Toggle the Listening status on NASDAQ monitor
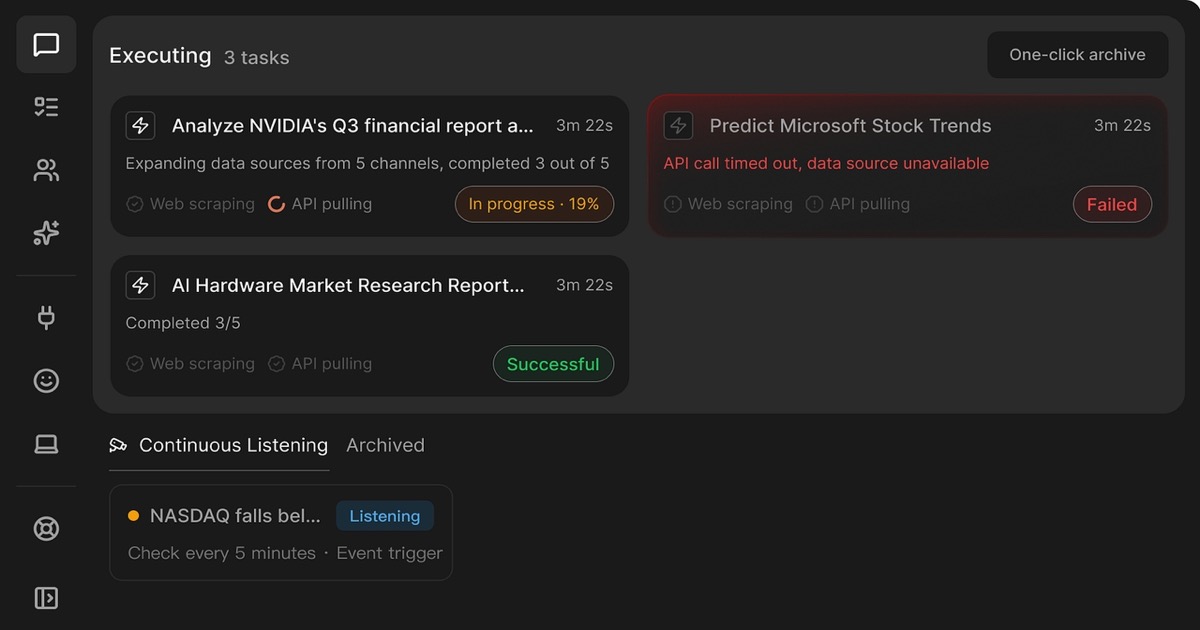The width and height of the screenshot is (1200, 630). click(x=384, y=516)
